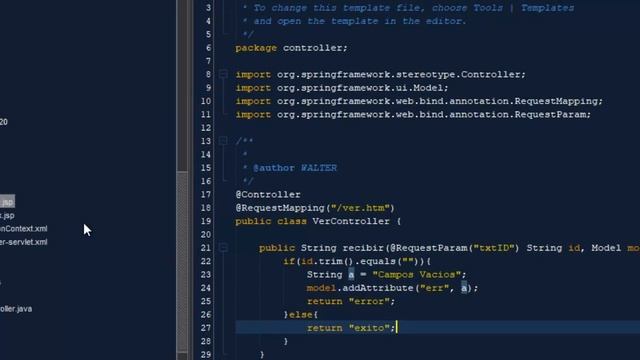Click '@RequestMapping' annotation on line 18
The height and width of the screenshot is (360, 640).
click(x=280, y=208)
